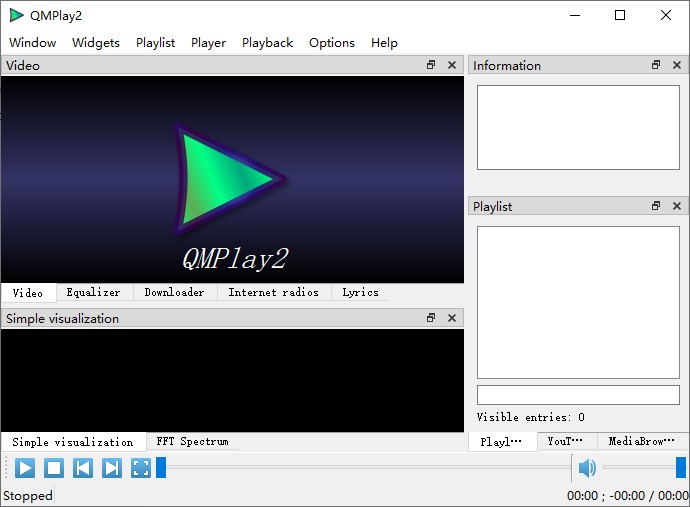This screenshot has width=690, height=507.
Task: Select the Internet radios tab
Action: [x=273, y=293]
